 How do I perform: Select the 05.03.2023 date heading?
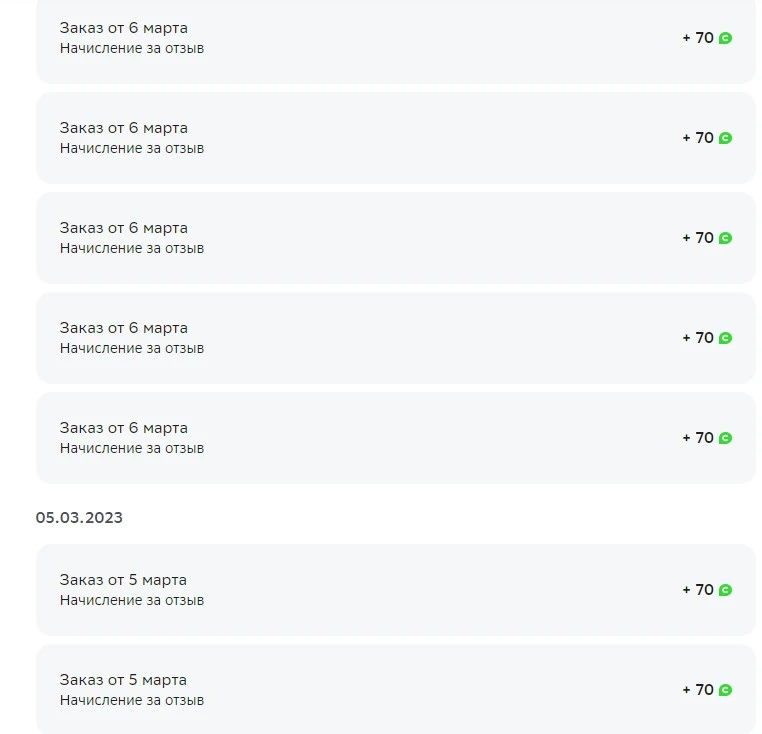pyautogui.click(x=79, y=518)
